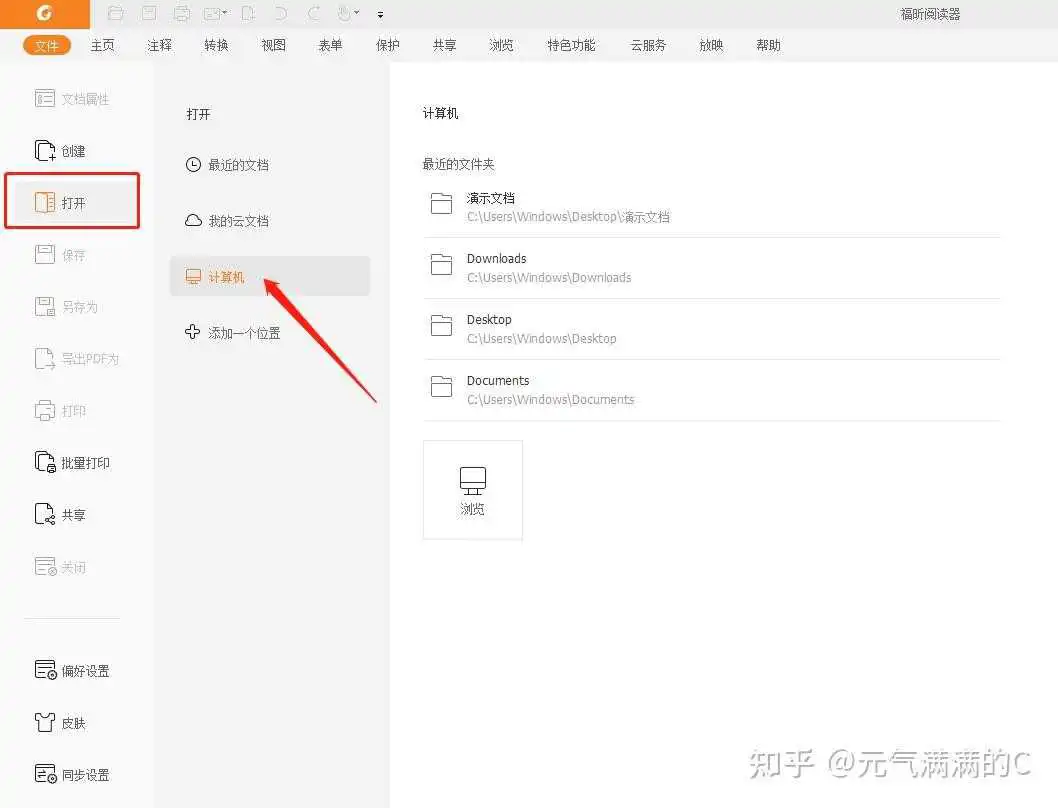Click path C:\Users\Windows\Desktop\演示文档 text
Image resolution: width=1058 pixels, height=808 pixels.
click(568, 217)
